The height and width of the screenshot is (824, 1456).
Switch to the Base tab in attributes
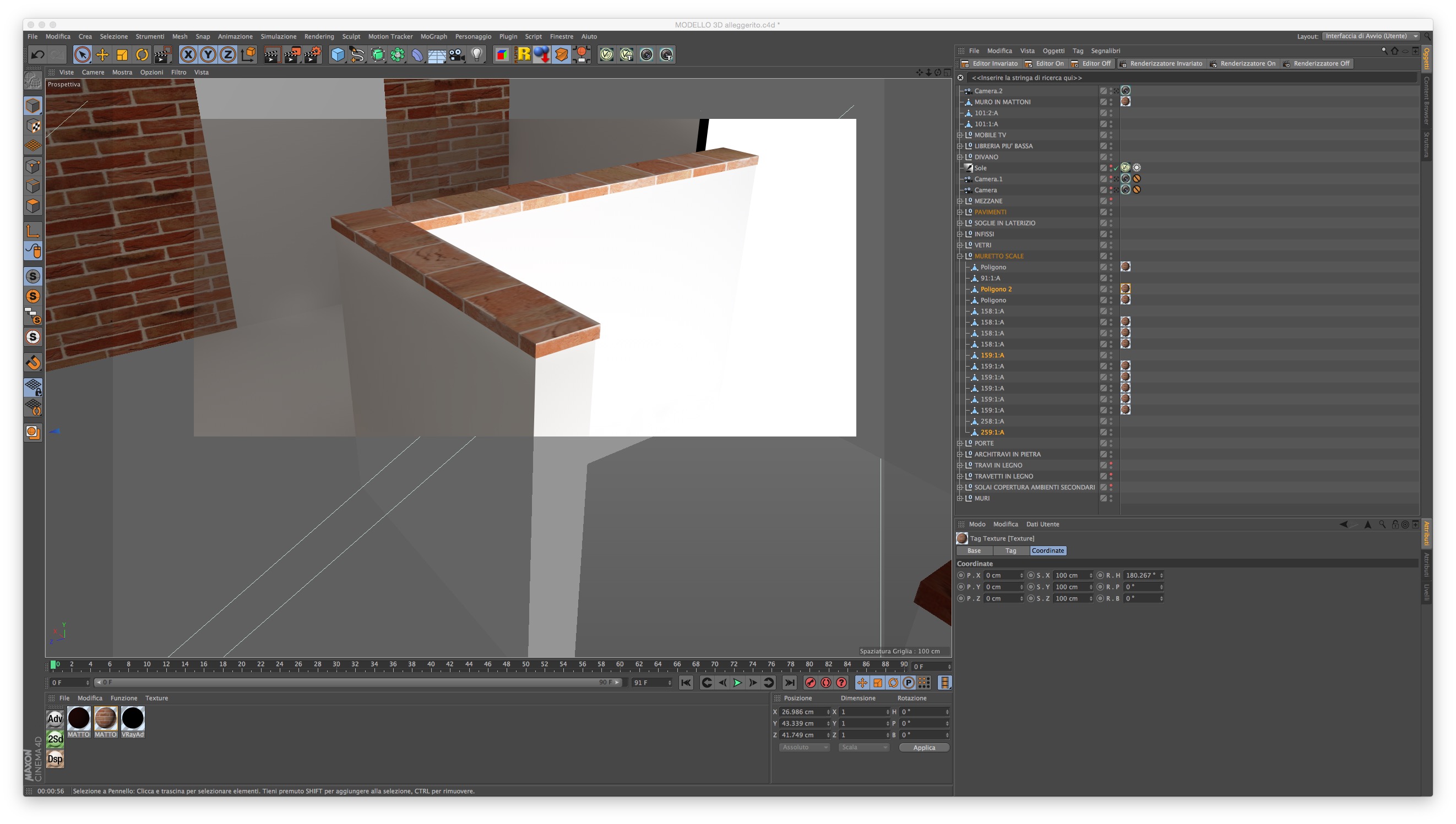(x=974, y=550)
